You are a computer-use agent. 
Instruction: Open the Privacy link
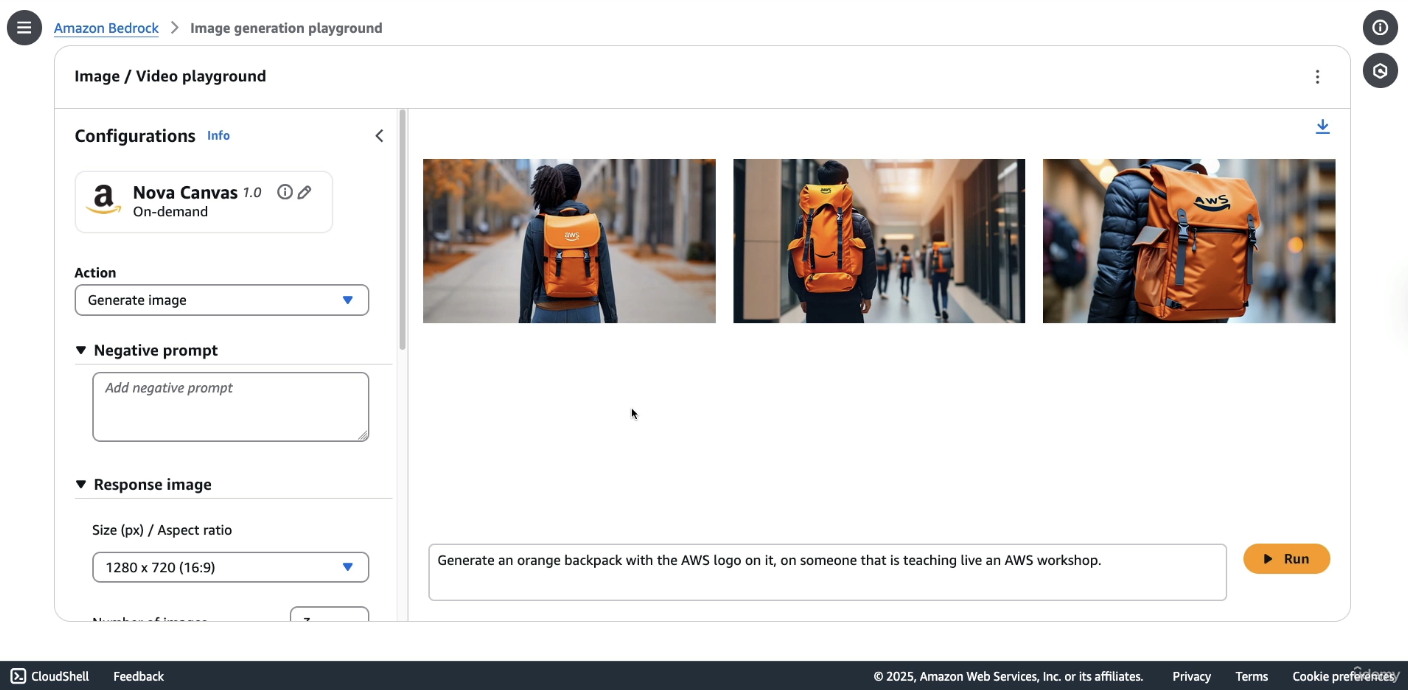(1192, 676)
